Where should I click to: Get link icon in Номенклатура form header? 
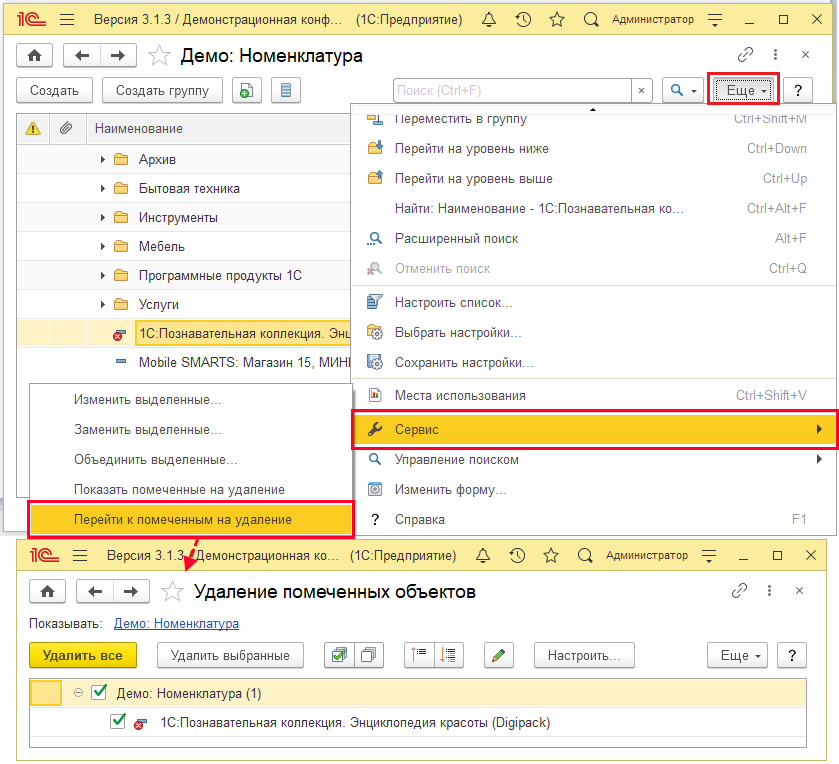tap(745, 55)
